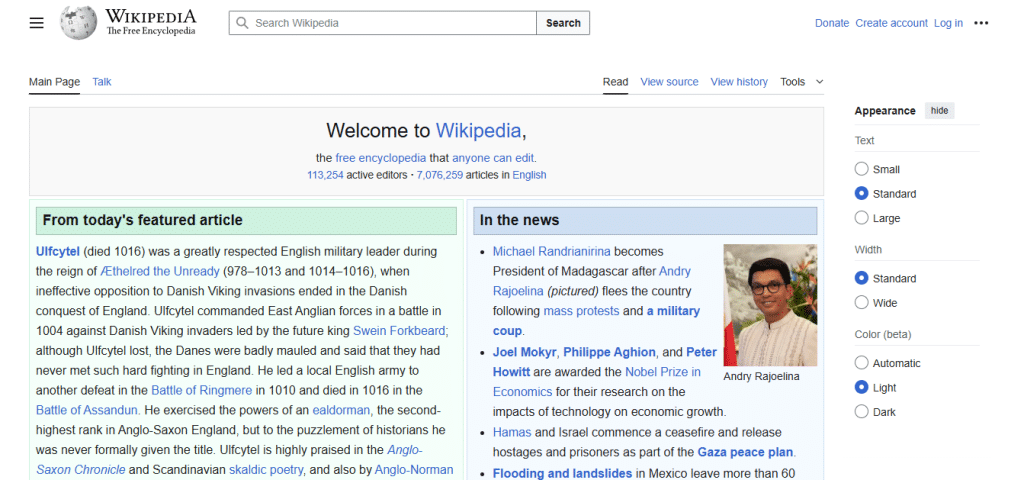Screen dimensions: 1024x480
Task: Open the Anglo-Norman link
Action: point(414,470)
